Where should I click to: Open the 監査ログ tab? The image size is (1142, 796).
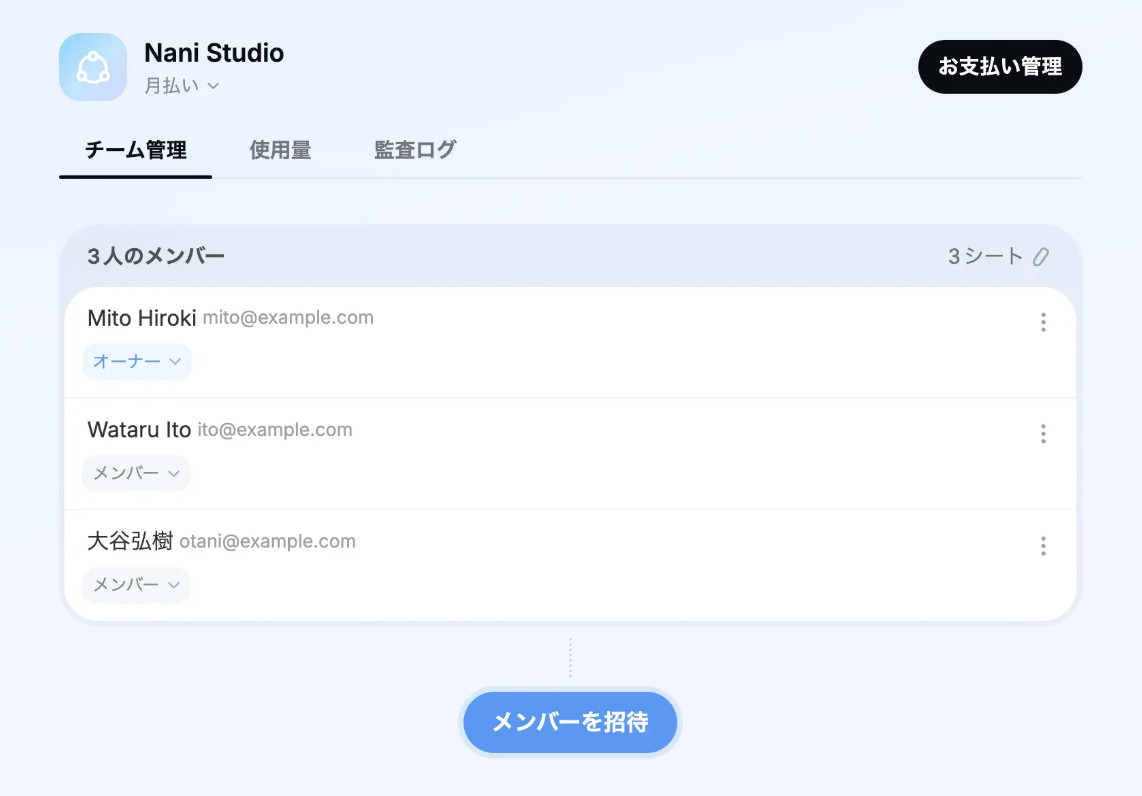pos(414,150)
